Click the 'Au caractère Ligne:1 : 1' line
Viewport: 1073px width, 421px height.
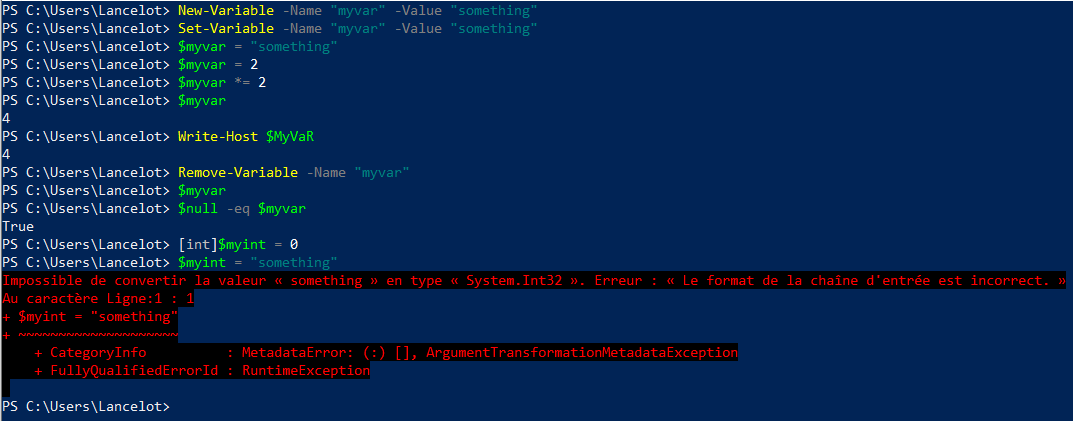pos(96,298)
